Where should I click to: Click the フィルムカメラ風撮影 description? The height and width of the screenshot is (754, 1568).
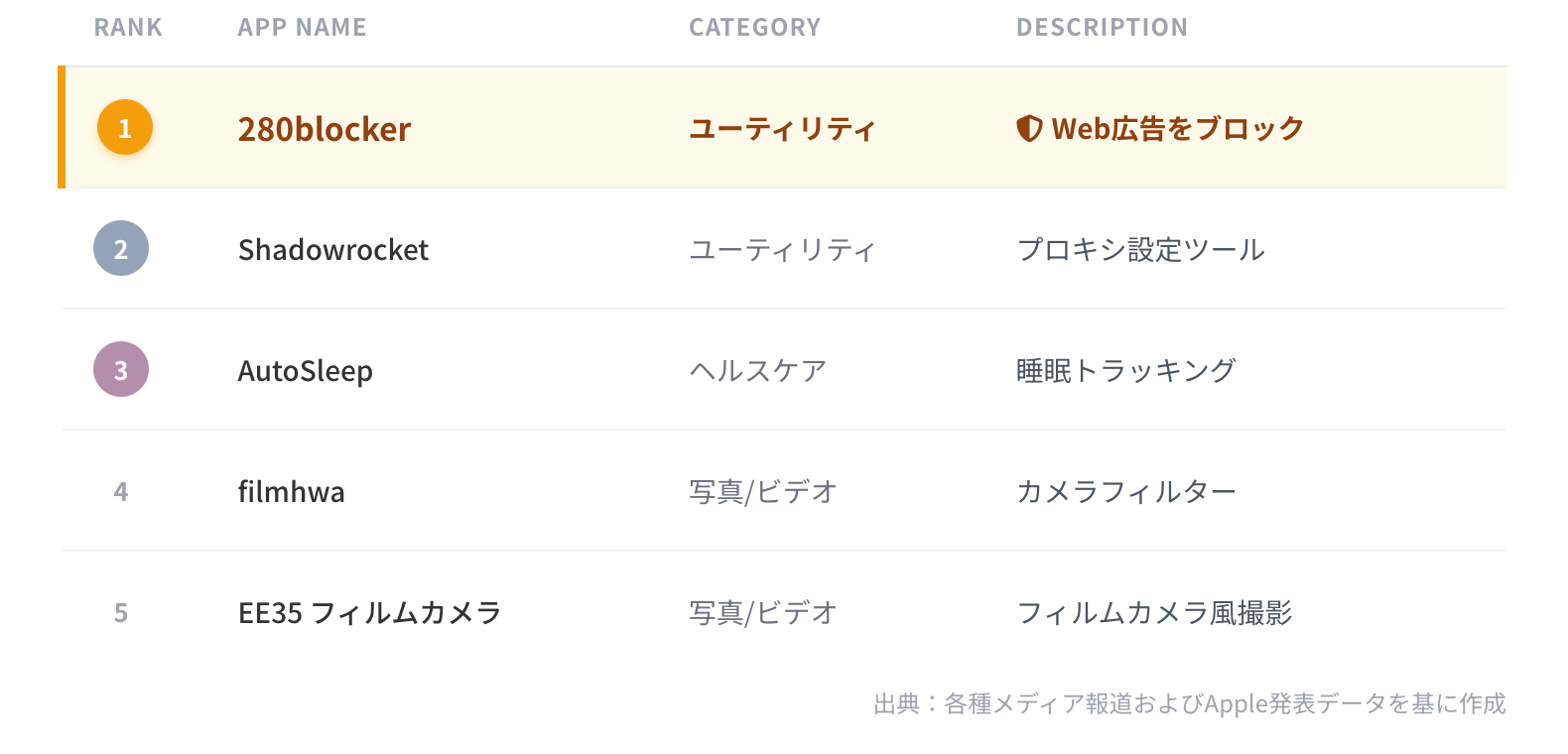coord(1155,613)
